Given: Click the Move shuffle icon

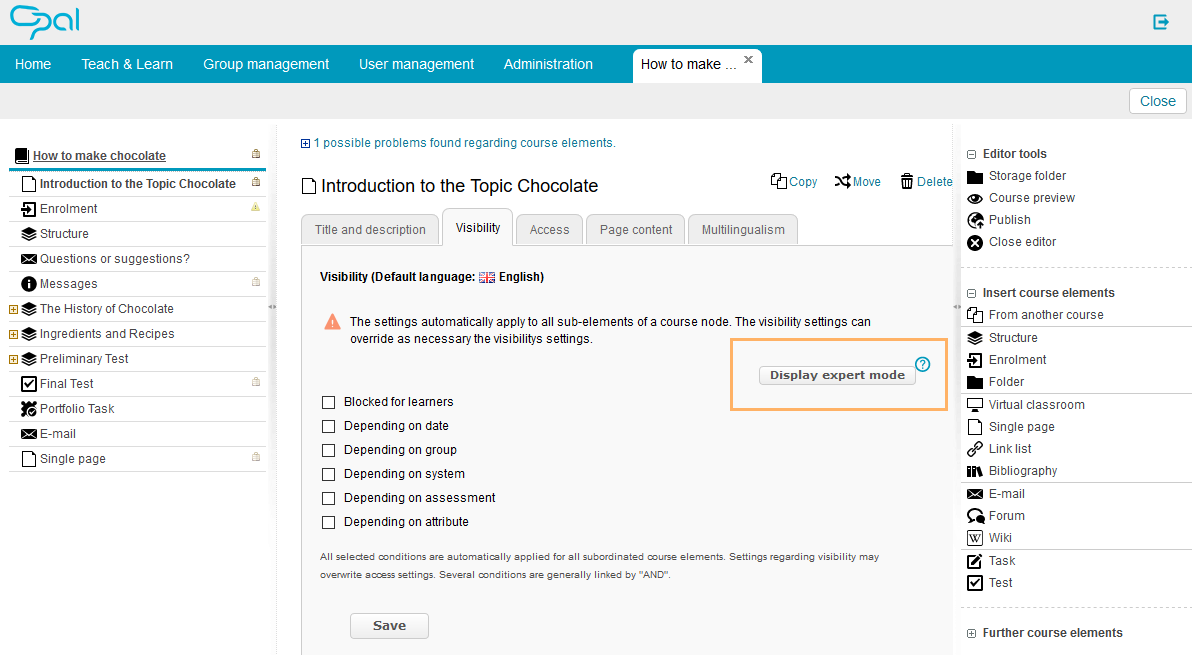Looking at the screenshot, I should point(843,181).
